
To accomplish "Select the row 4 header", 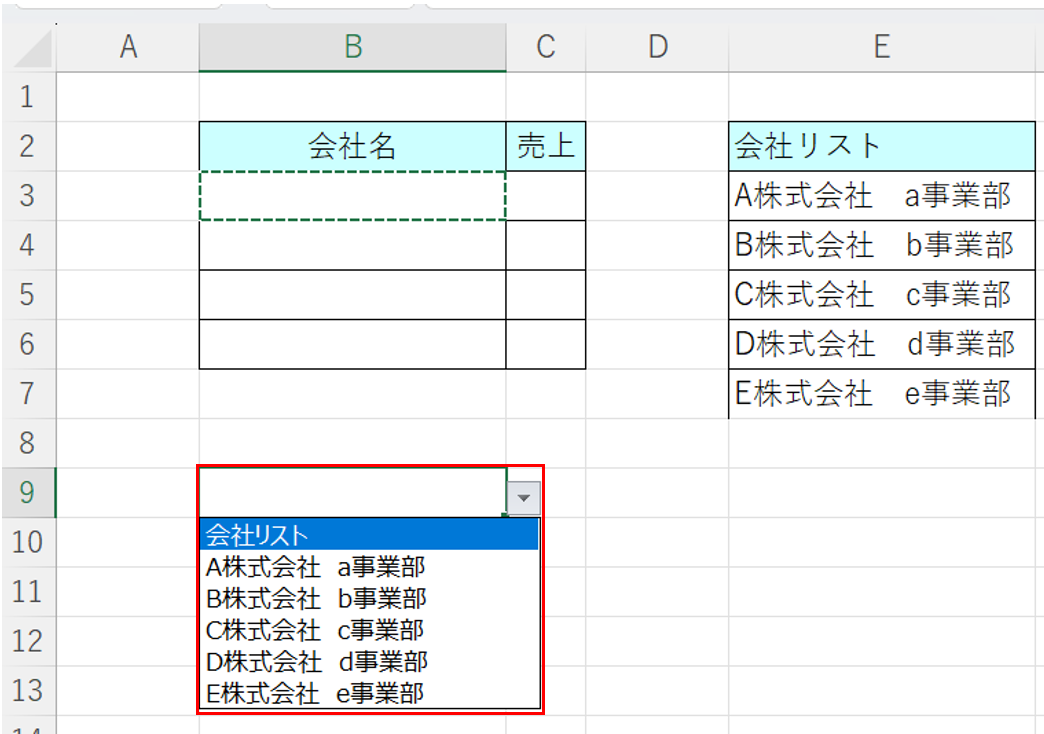I will (29, 245).
